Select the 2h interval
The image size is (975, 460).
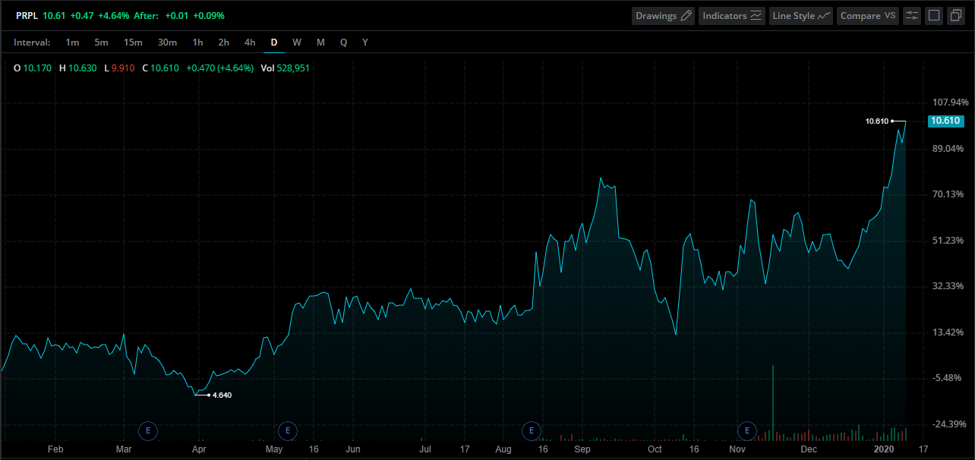(x=224, y=42)
